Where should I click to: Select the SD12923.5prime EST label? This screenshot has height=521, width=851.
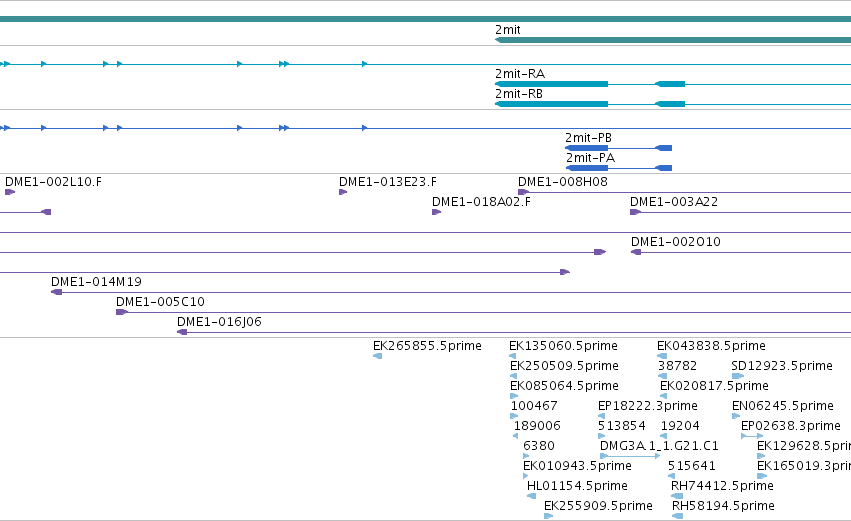click(x=782, y=366)
